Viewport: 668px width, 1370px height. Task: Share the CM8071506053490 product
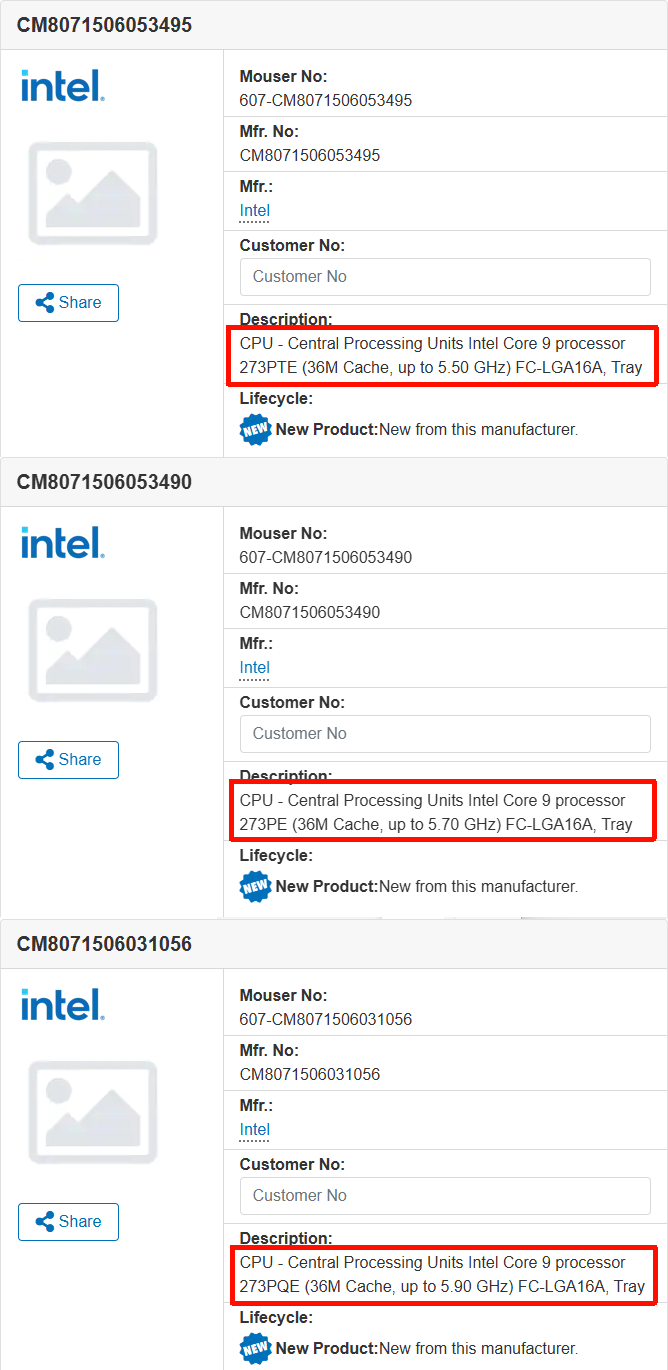click(68, 760)
